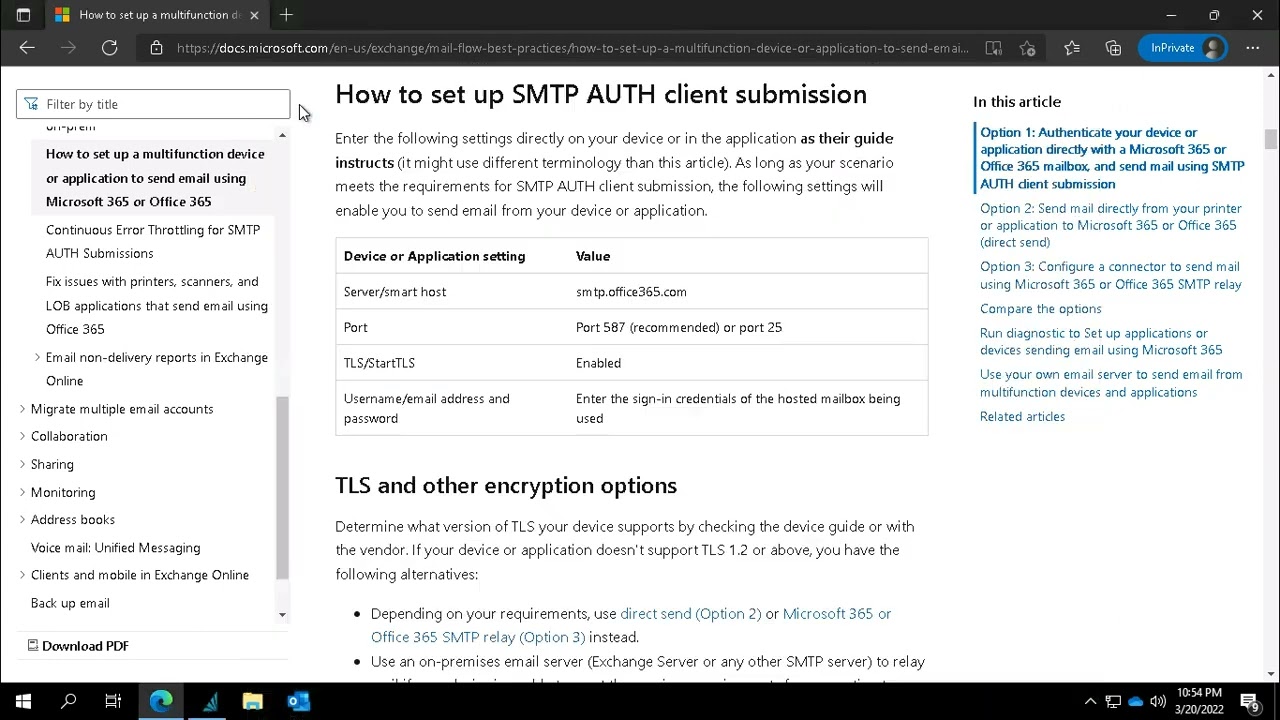The image size is (1280, 720).
Task: Go to 'Compare the options' section
Action: pos(1040,309)
